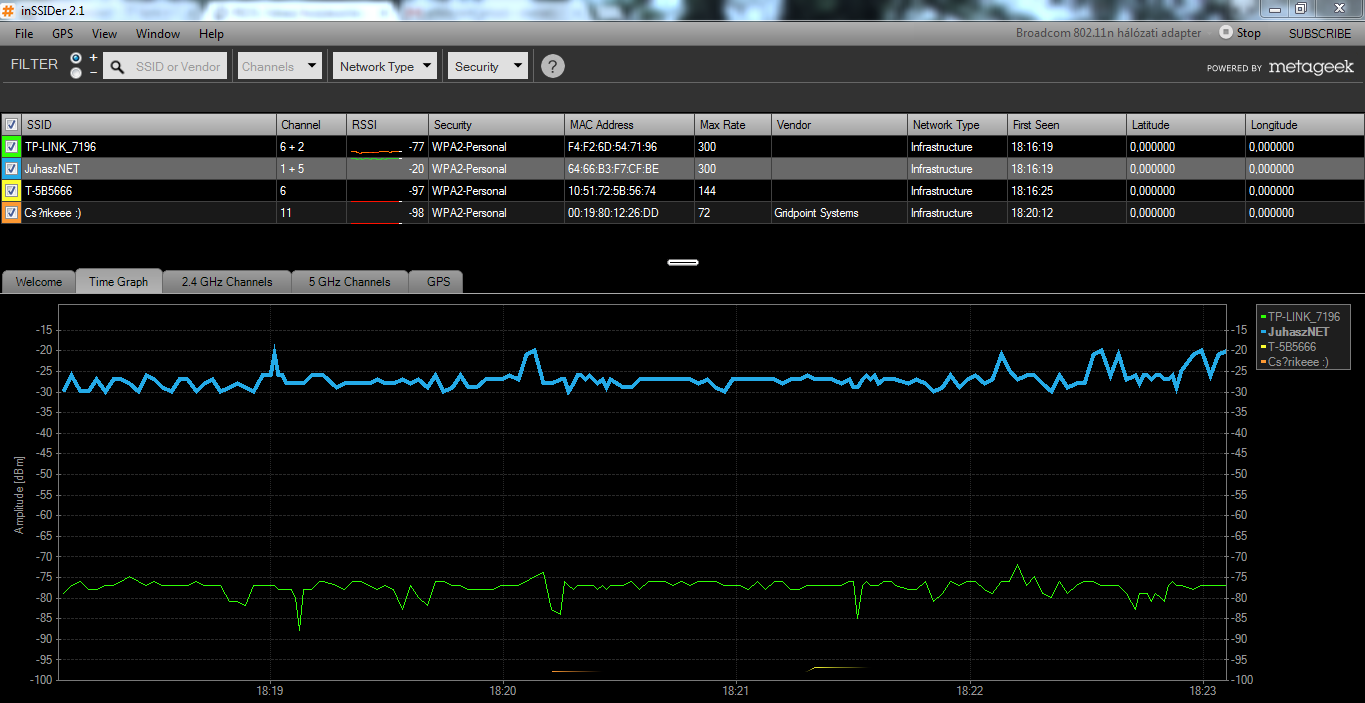Screen dimensions: 1365x703
Task: Click the filter search magnifier icon
Action: tap(117, 67)
